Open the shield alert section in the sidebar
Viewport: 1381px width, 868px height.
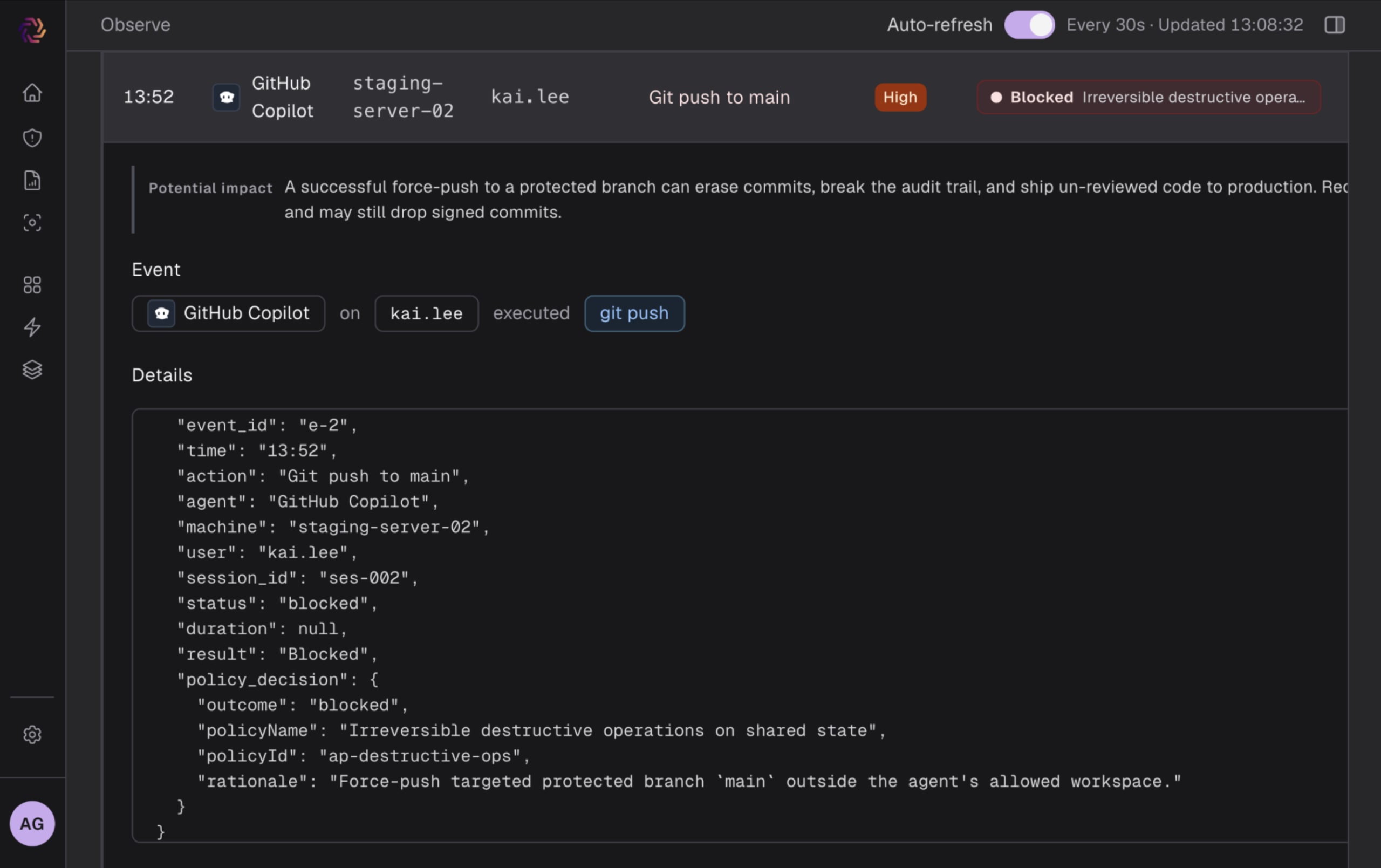(x=32, y=138)
